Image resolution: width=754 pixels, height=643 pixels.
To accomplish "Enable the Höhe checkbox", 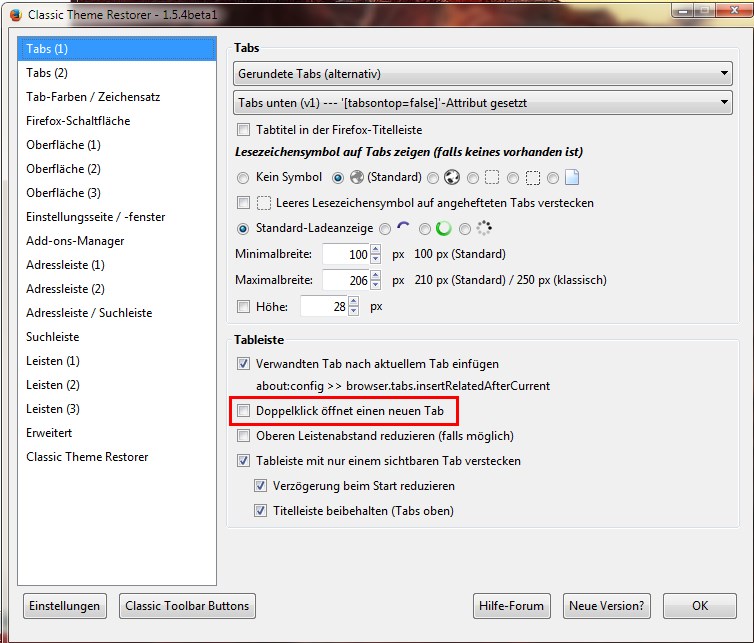I will pyautogui.click(x=243, y=307).
